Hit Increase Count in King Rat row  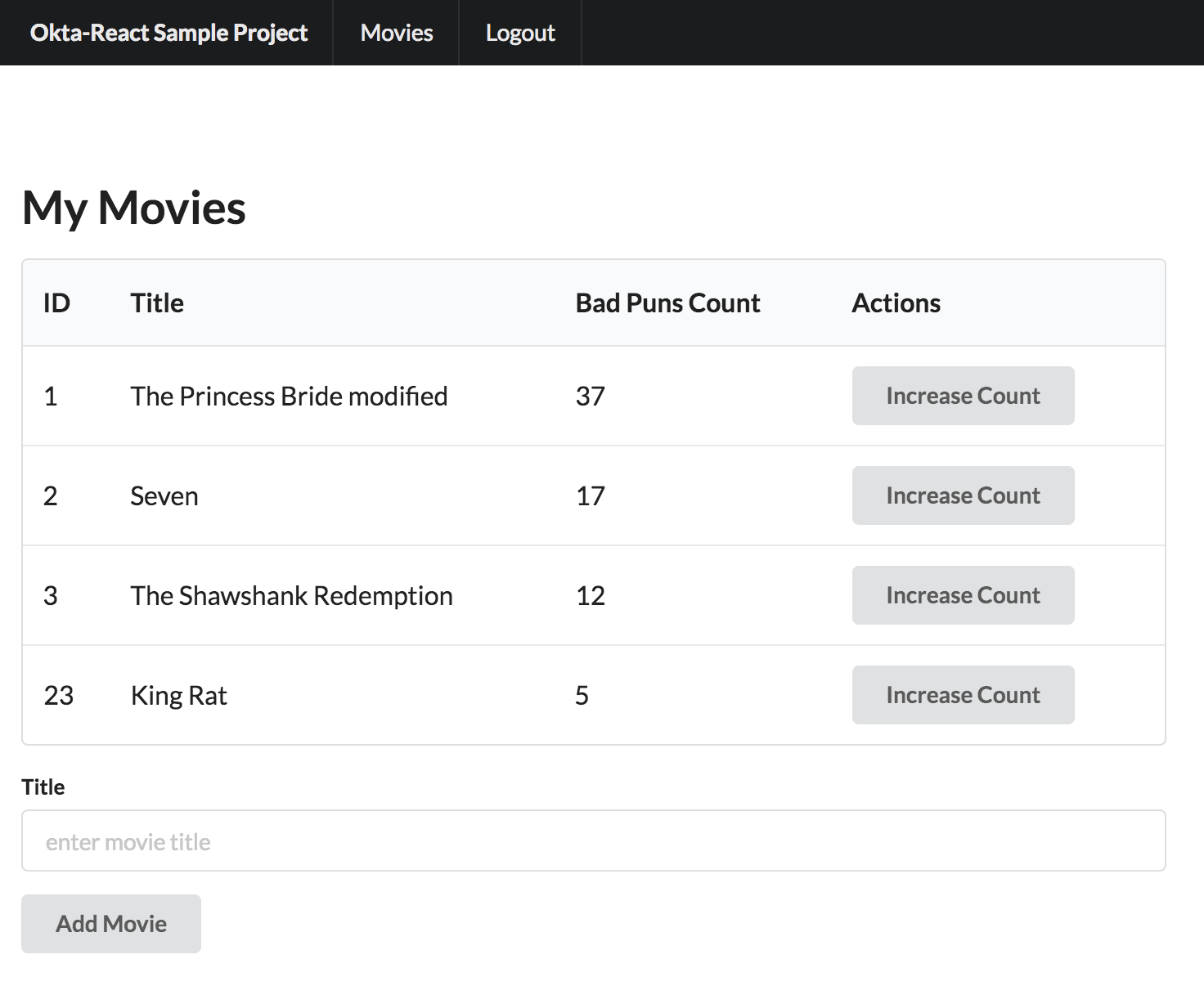pyautogui.click(x=963, y=695)
